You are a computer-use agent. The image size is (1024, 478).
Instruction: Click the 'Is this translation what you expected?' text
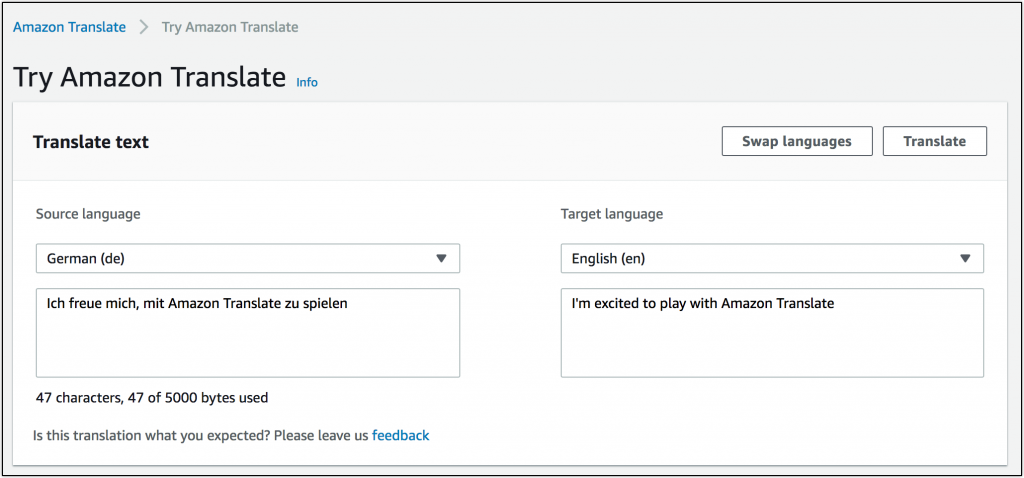[201, 435]
